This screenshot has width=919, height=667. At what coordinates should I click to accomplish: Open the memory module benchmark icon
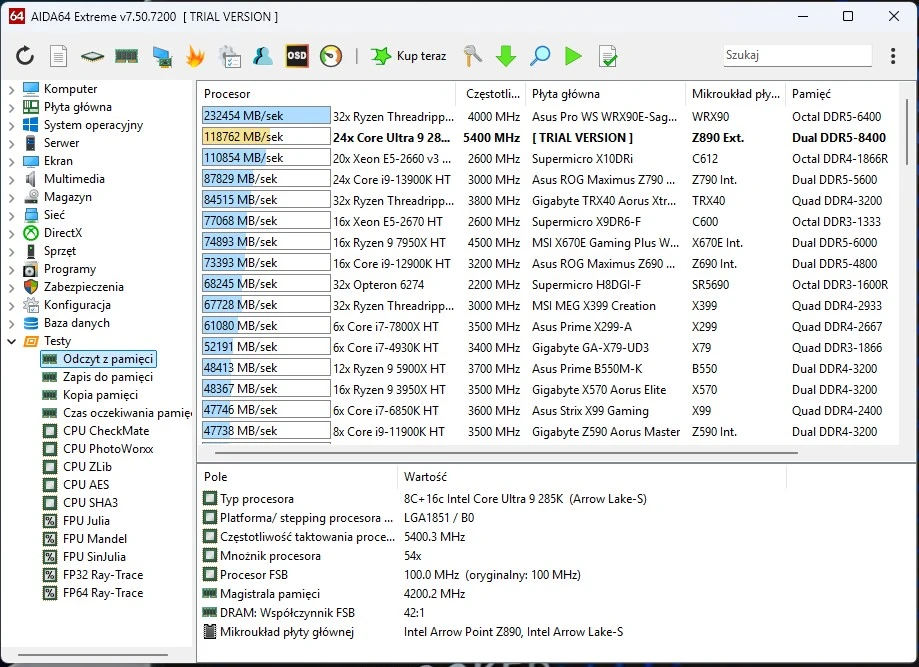[126, 56]
